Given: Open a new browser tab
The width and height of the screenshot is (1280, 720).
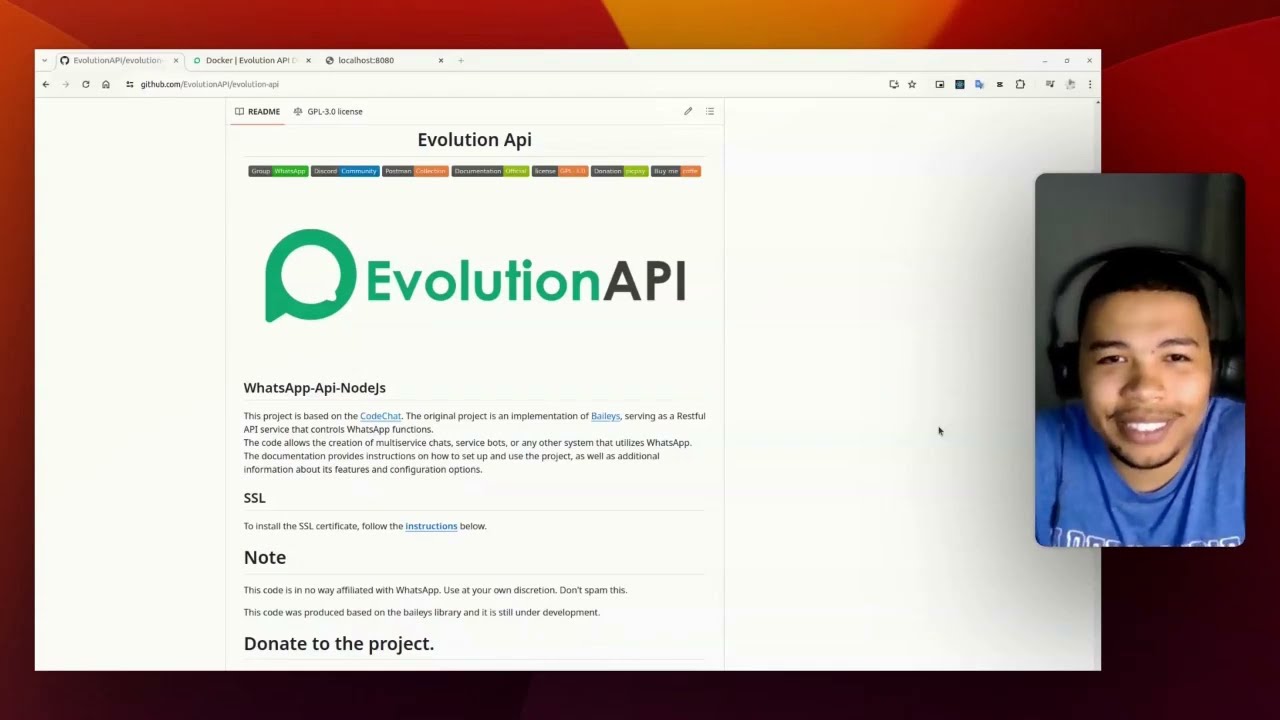Looking at the screenshot, I should (461, 60).
